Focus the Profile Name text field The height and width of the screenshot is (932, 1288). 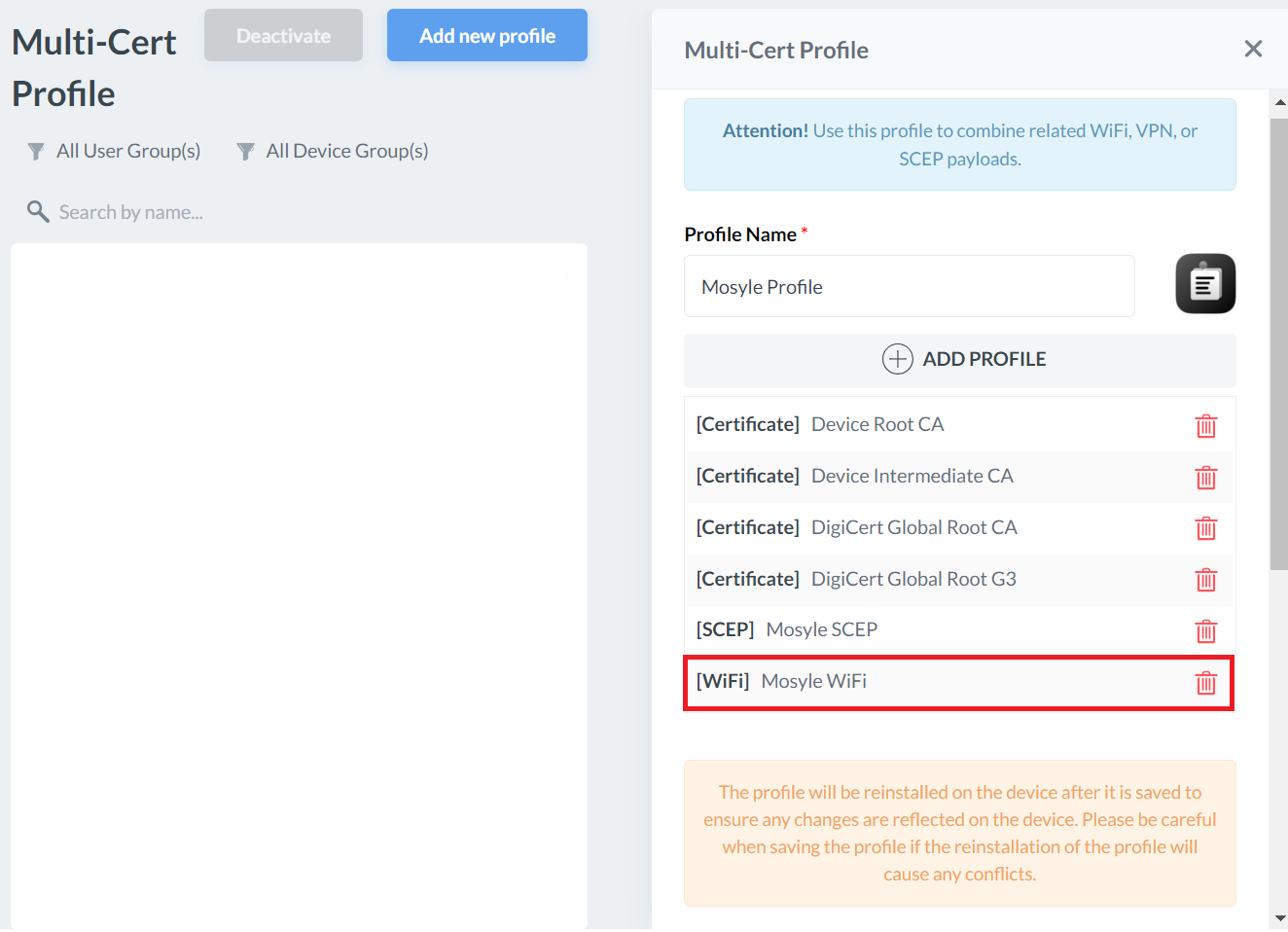coord(909,287)
